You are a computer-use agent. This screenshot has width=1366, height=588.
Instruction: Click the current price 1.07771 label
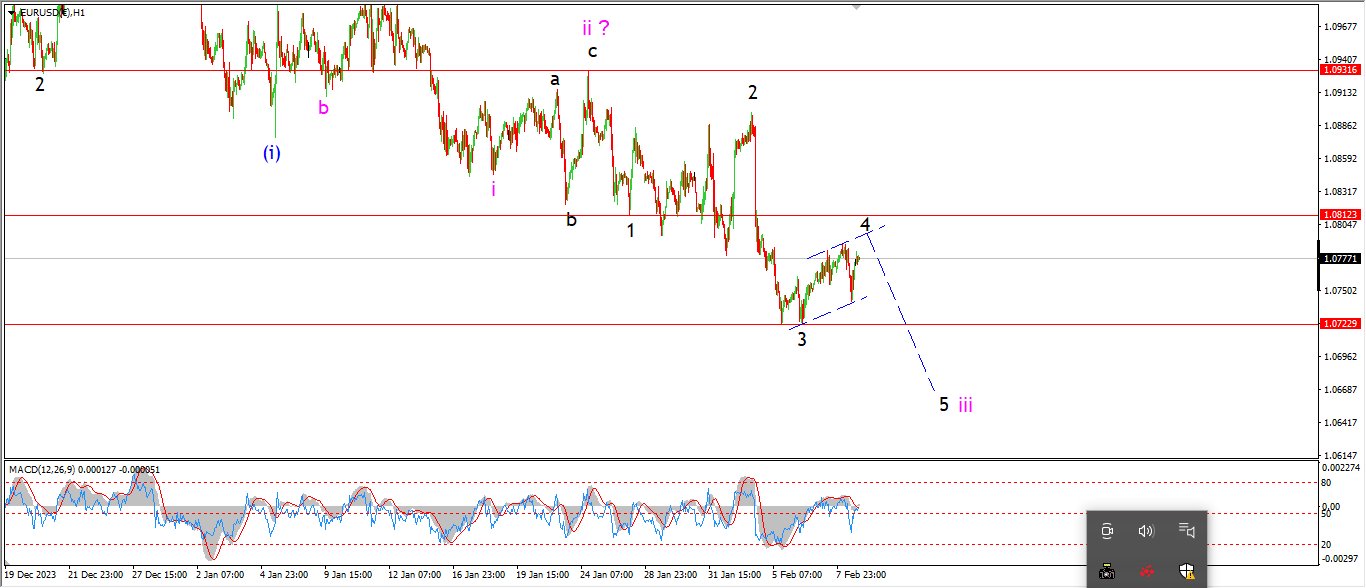pos(1340,258)
